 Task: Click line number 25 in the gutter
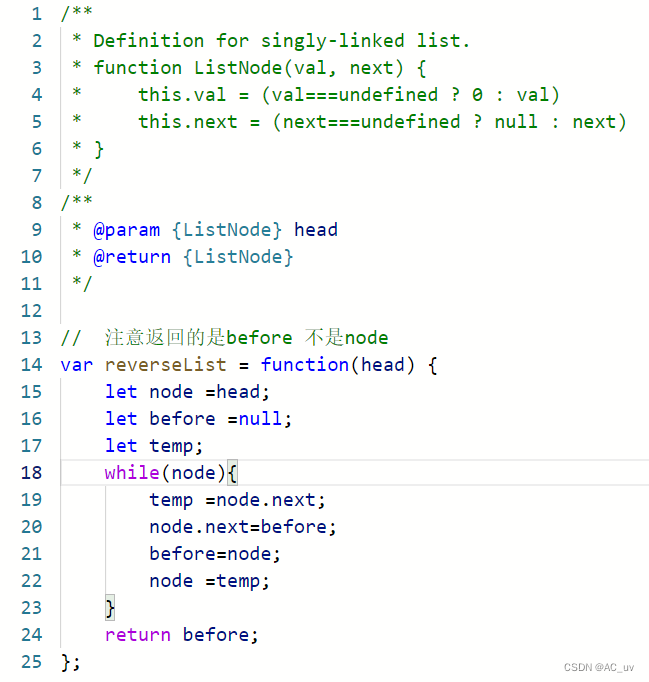click(x=31, y=662)
